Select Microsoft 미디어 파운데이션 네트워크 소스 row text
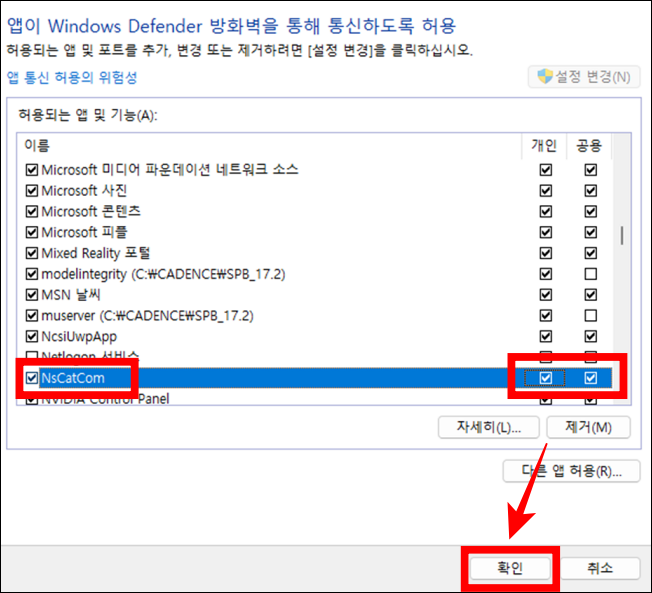Viewport: 652px width, 593px height. pos(170,170)
